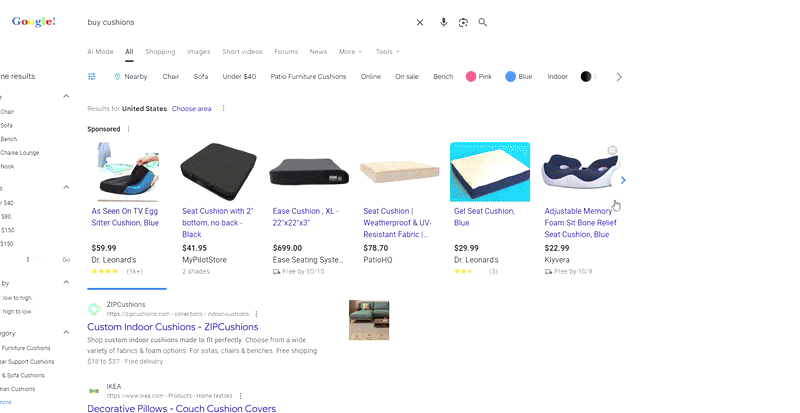The image size is (800, 413).
Task: Filter results by the Blue color chip
Action: tap(519, 77)
